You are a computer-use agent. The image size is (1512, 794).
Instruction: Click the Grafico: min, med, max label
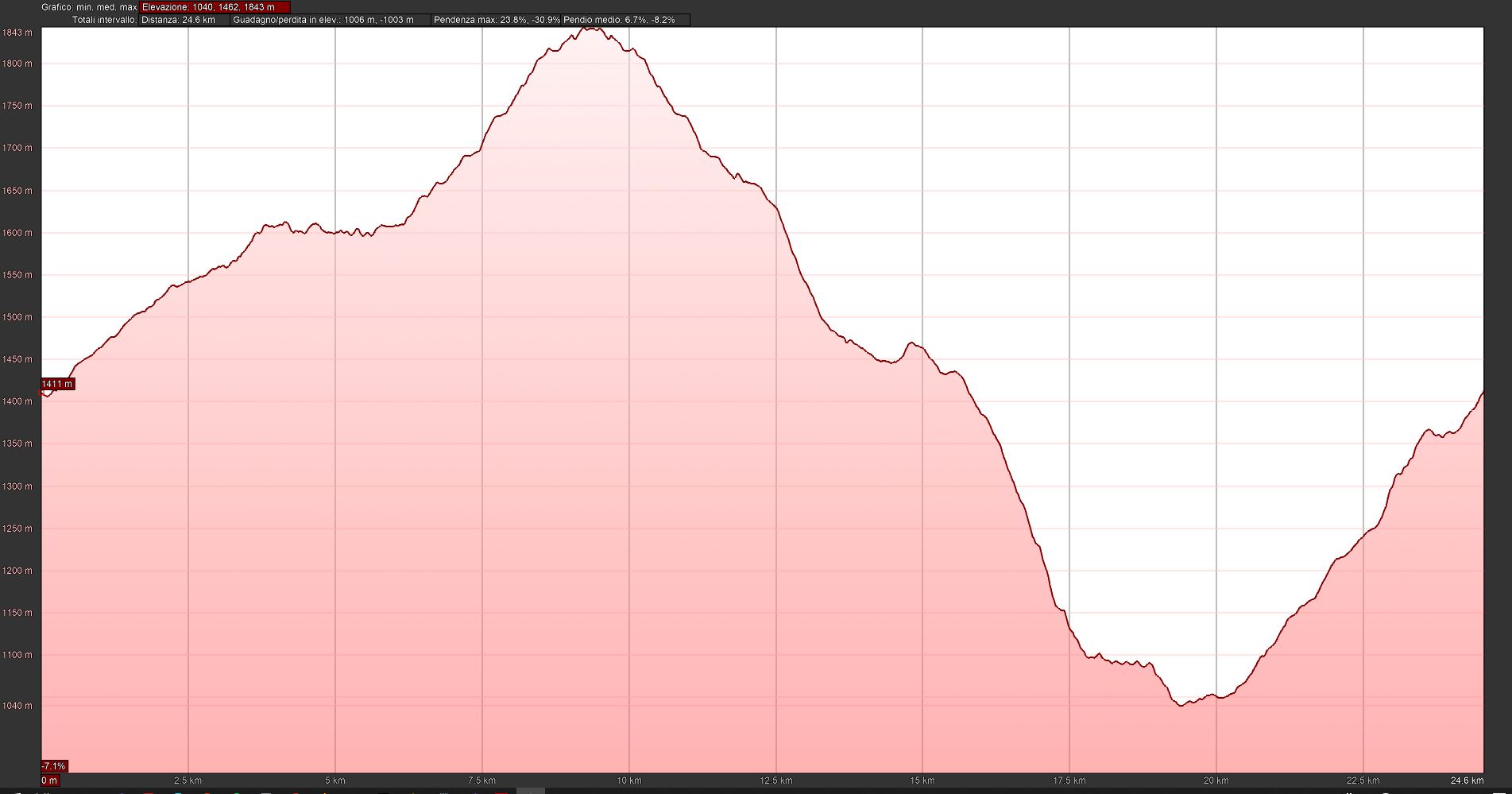click(x=89, y=7)
